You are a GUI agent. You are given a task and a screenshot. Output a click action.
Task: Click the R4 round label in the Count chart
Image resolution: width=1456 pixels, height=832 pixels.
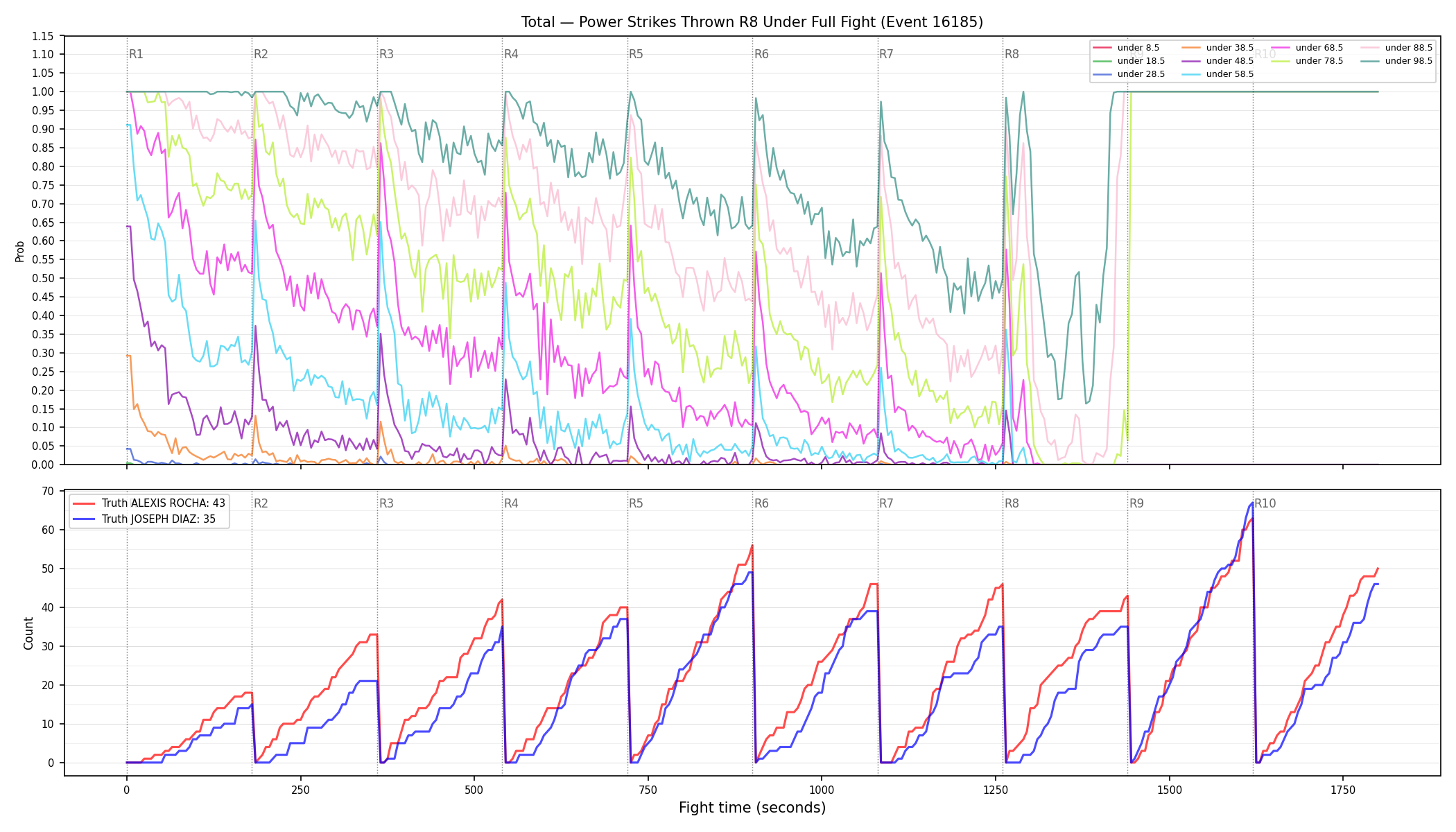[x=511, y=503]
